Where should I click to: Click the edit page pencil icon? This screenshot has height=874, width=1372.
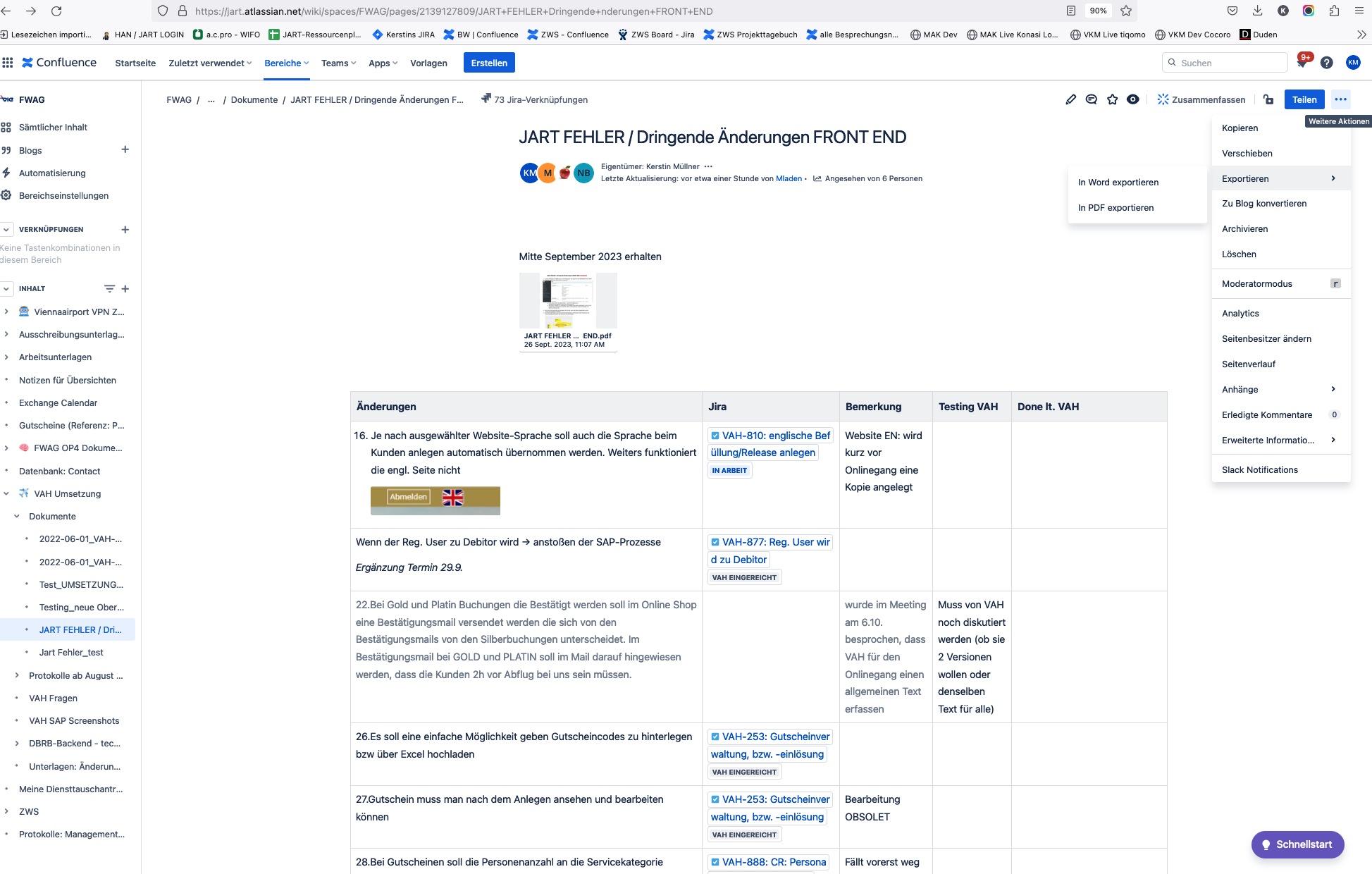click(1070, 99)
